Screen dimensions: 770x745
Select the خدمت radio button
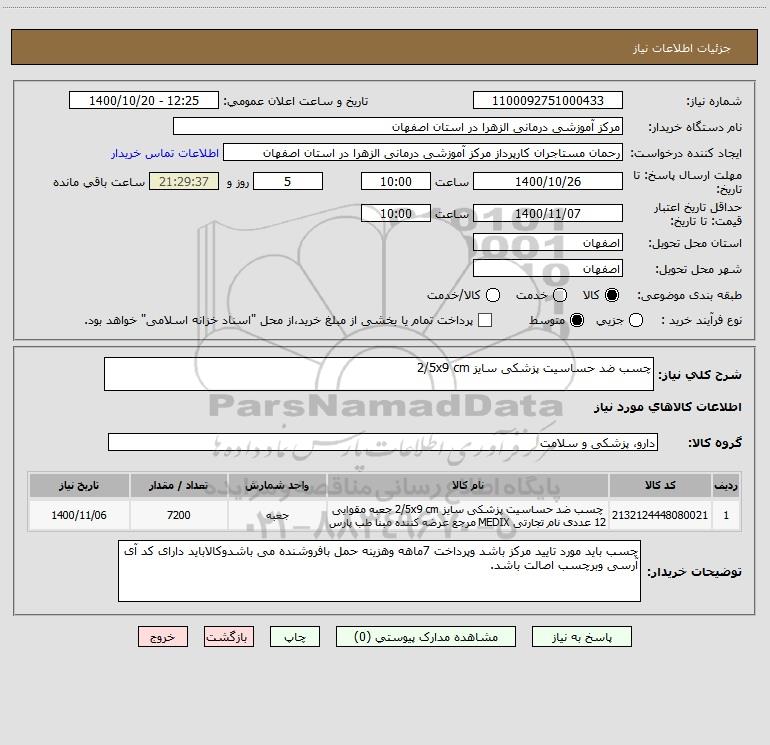(560, 295)
